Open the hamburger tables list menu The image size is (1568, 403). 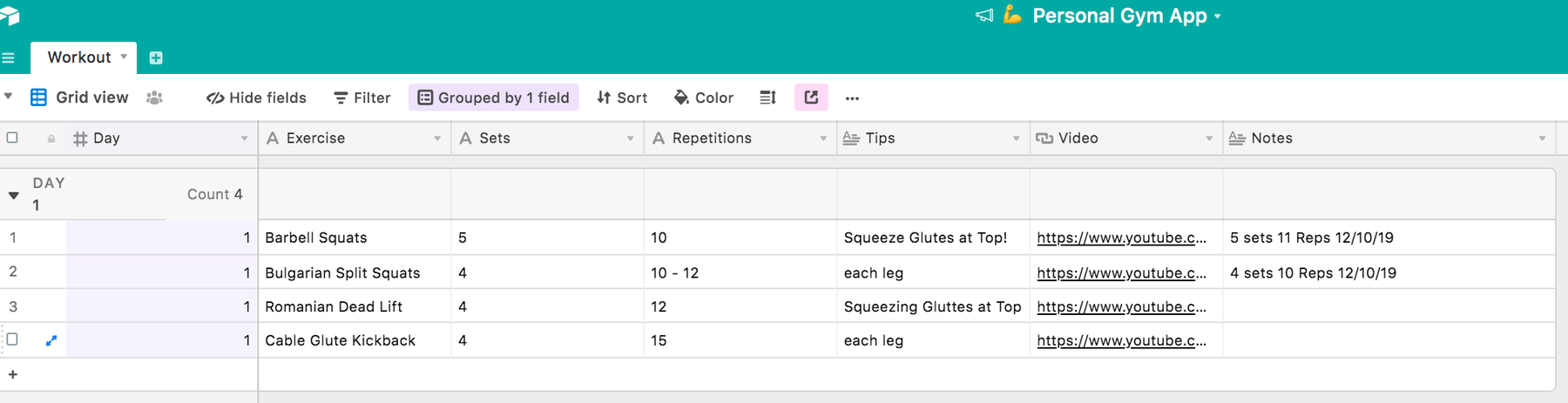tap(9, 58)
